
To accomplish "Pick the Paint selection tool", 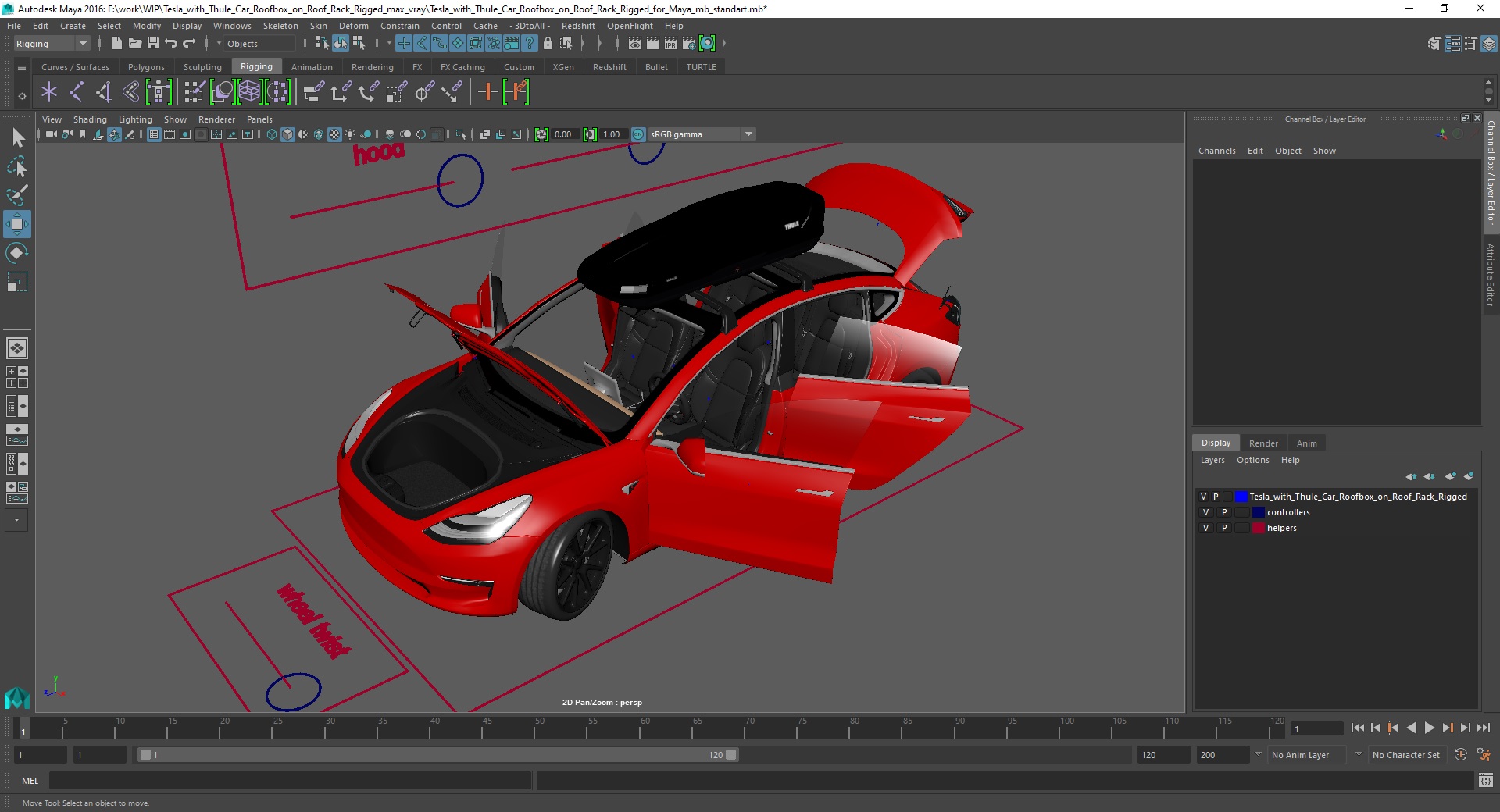I will tap(17, 195).
